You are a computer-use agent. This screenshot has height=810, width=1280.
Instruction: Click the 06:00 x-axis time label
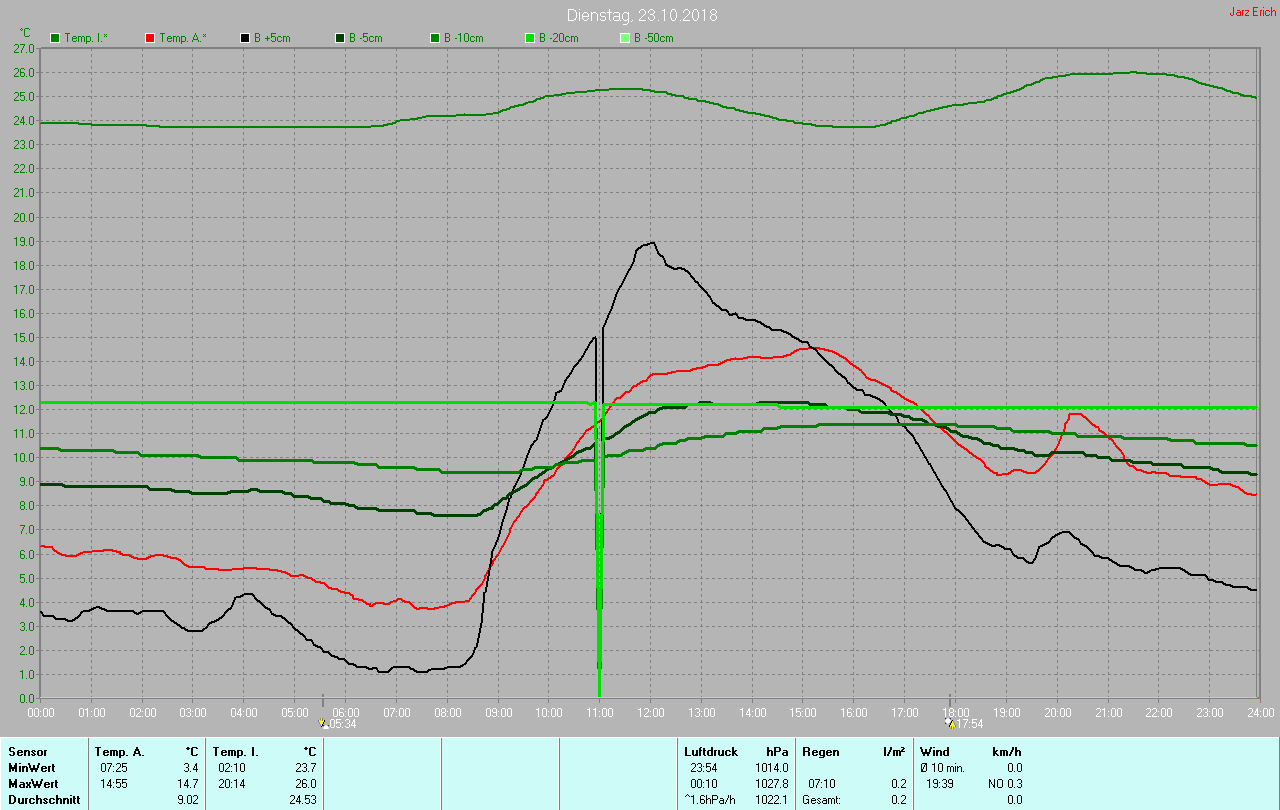tap(346, 712)
